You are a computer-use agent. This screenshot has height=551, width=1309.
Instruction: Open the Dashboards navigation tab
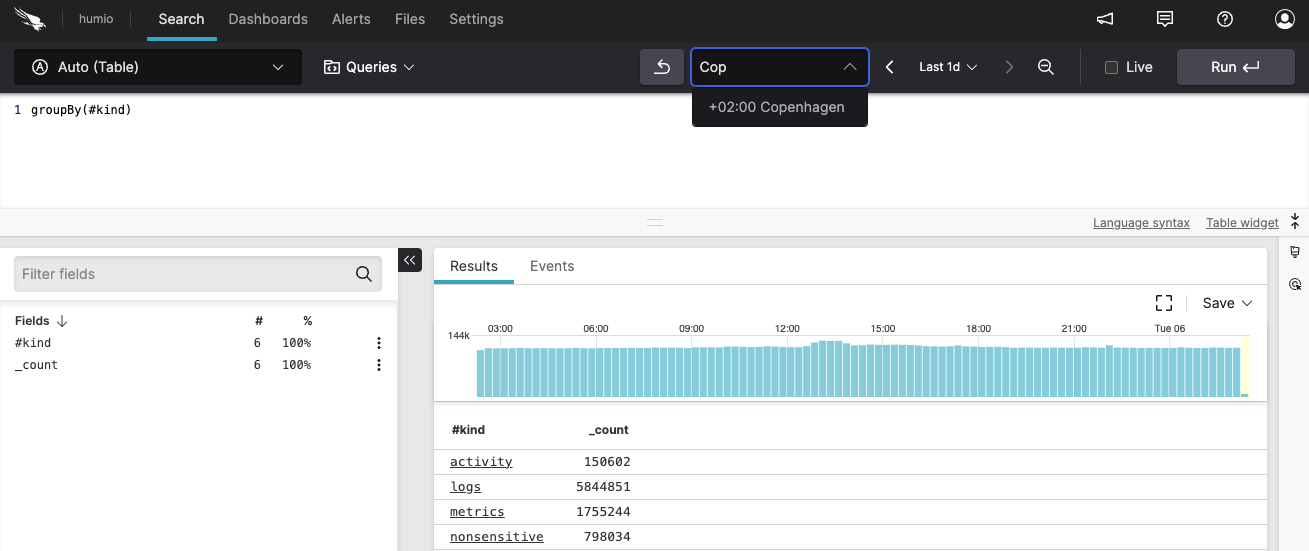tap(268, 19)
